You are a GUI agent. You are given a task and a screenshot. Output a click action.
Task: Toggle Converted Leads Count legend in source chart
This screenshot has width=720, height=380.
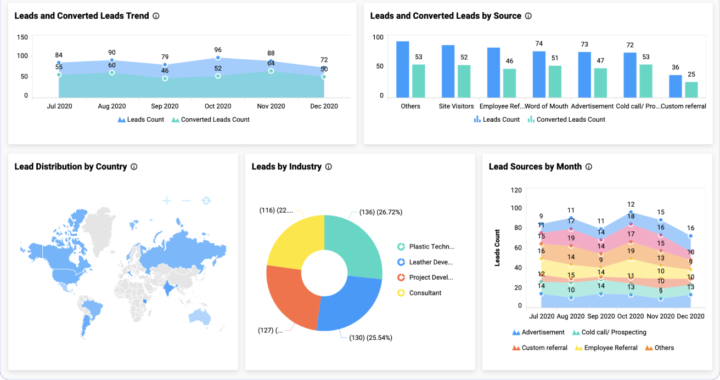567,120
